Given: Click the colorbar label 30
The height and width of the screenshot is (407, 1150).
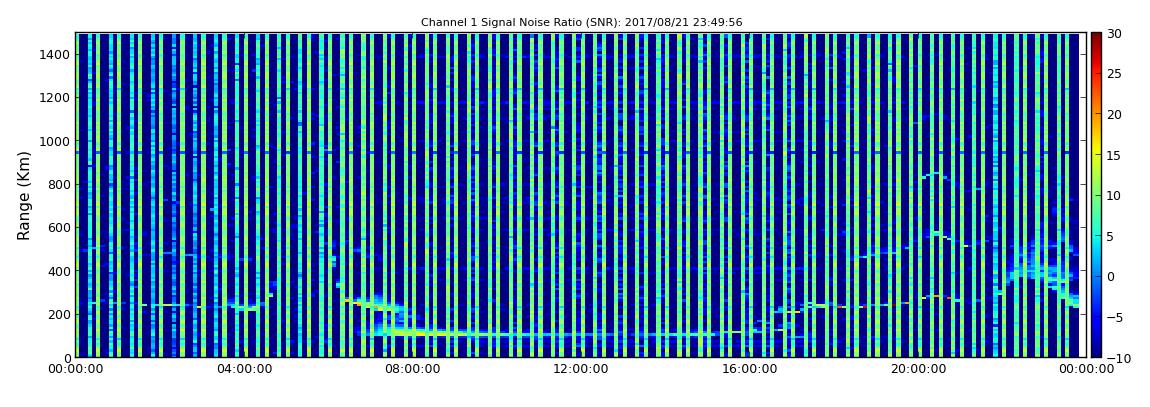Looking at the screenshot, I should 1113,34.
